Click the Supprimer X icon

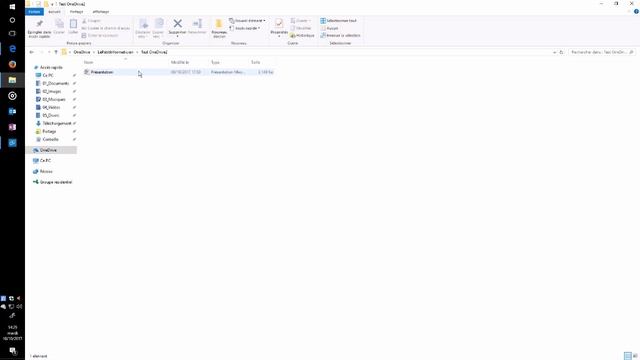click(178, 24)
